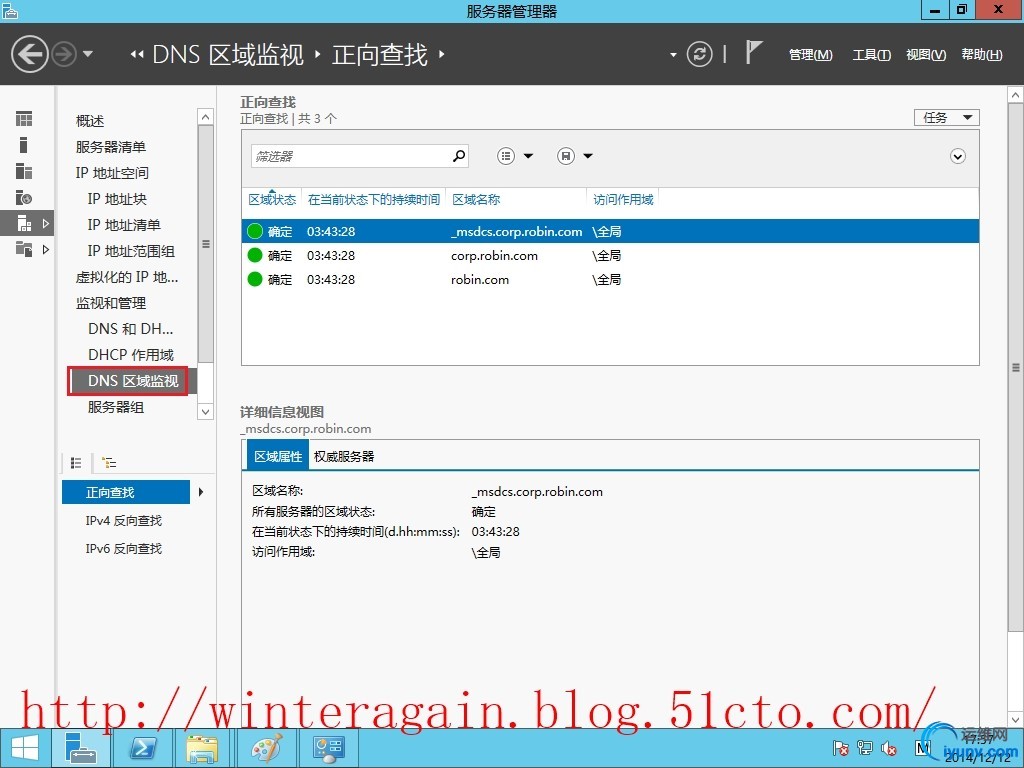Image resolution: width=1024 pixels, height=768 pixels.
Task: Open File and Storage Services icon in rail
Action: tap(24, 249)
